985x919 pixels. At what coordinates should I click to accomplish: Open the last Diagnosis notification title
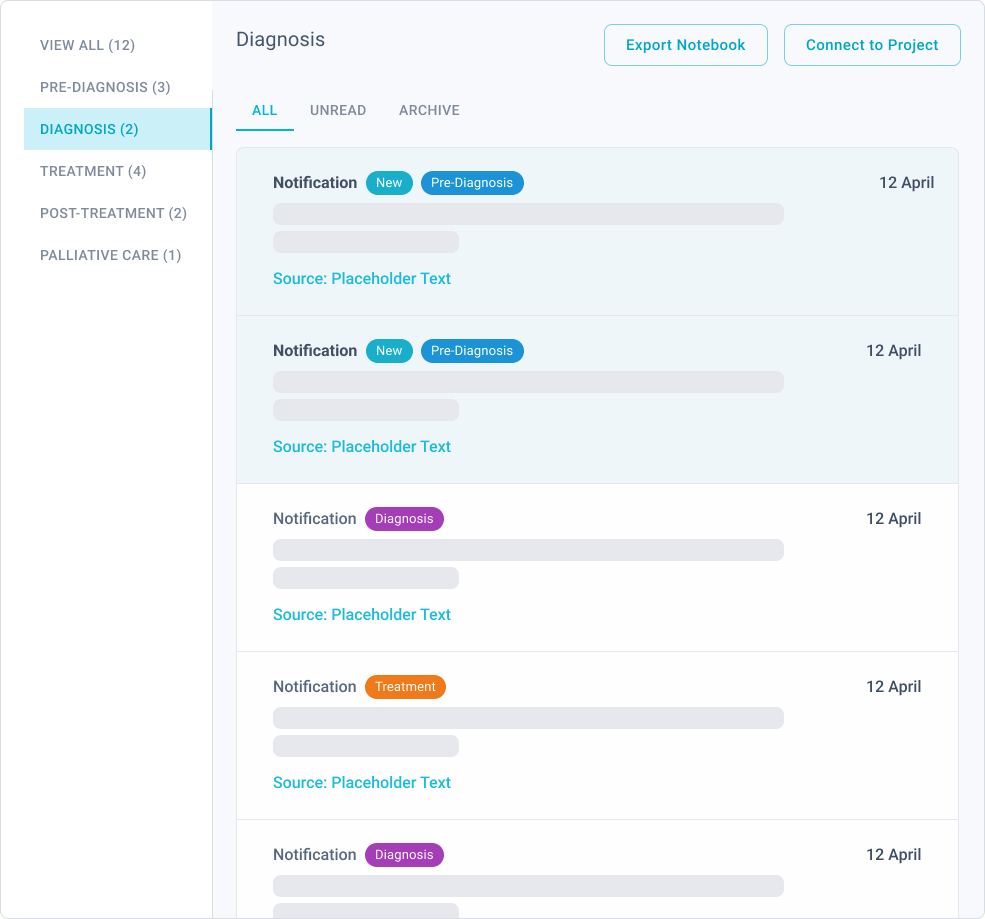[314, 855]
